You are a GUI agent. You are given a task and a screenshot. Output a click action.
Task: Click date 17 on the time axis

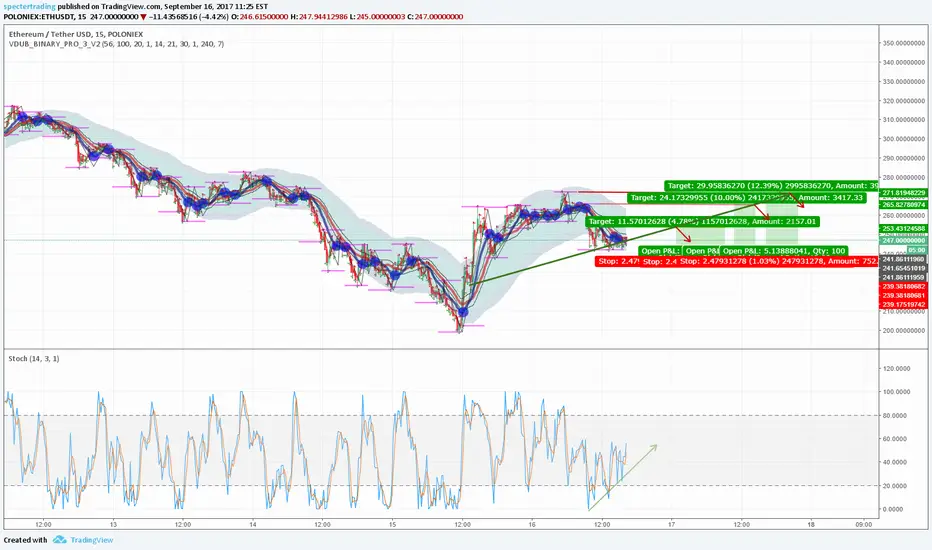[x=672, y=524]
